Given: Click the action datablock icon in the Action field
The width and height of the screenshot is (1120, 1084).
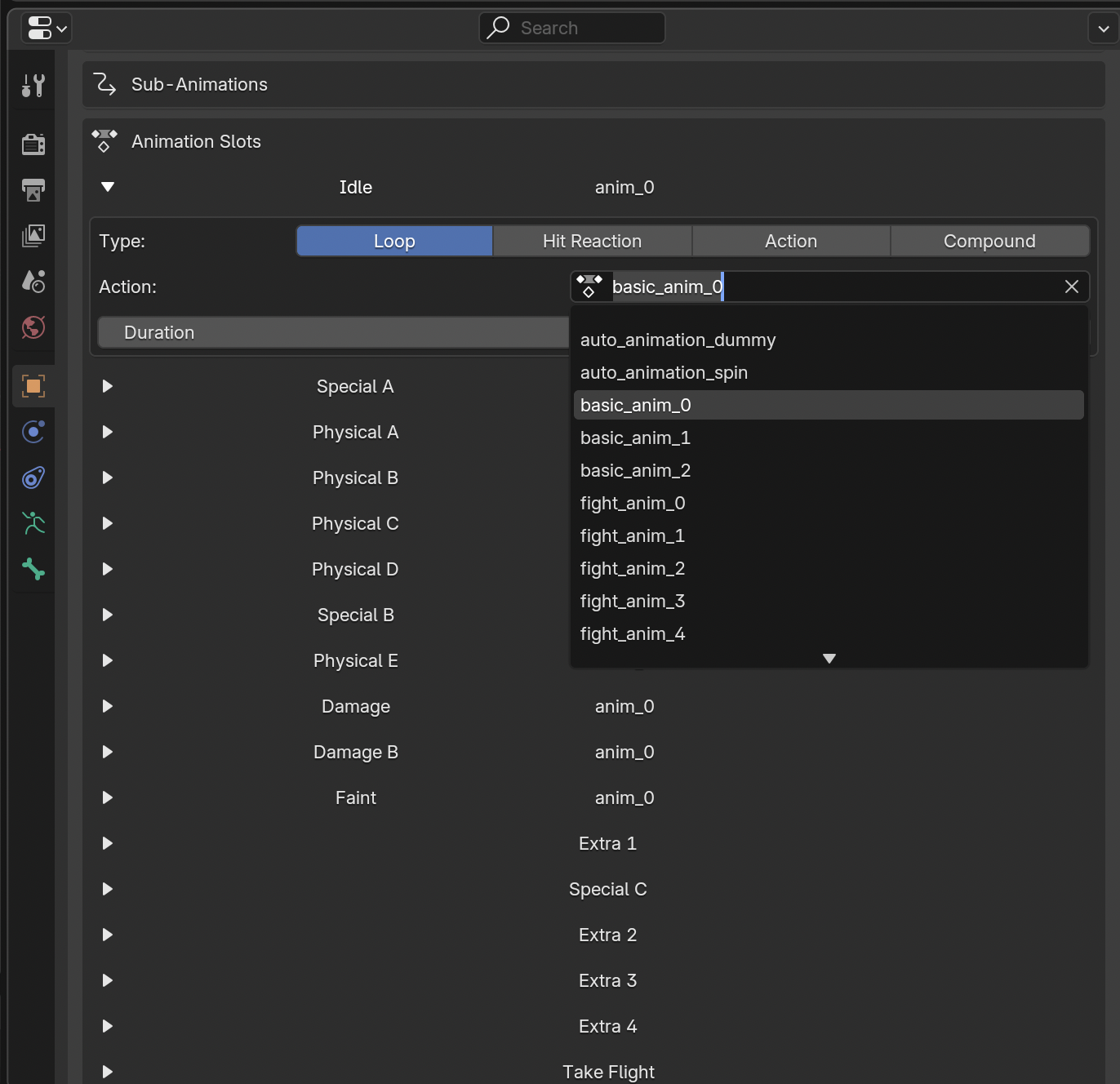Looking at the screenshot, I should tap(589, 287).
